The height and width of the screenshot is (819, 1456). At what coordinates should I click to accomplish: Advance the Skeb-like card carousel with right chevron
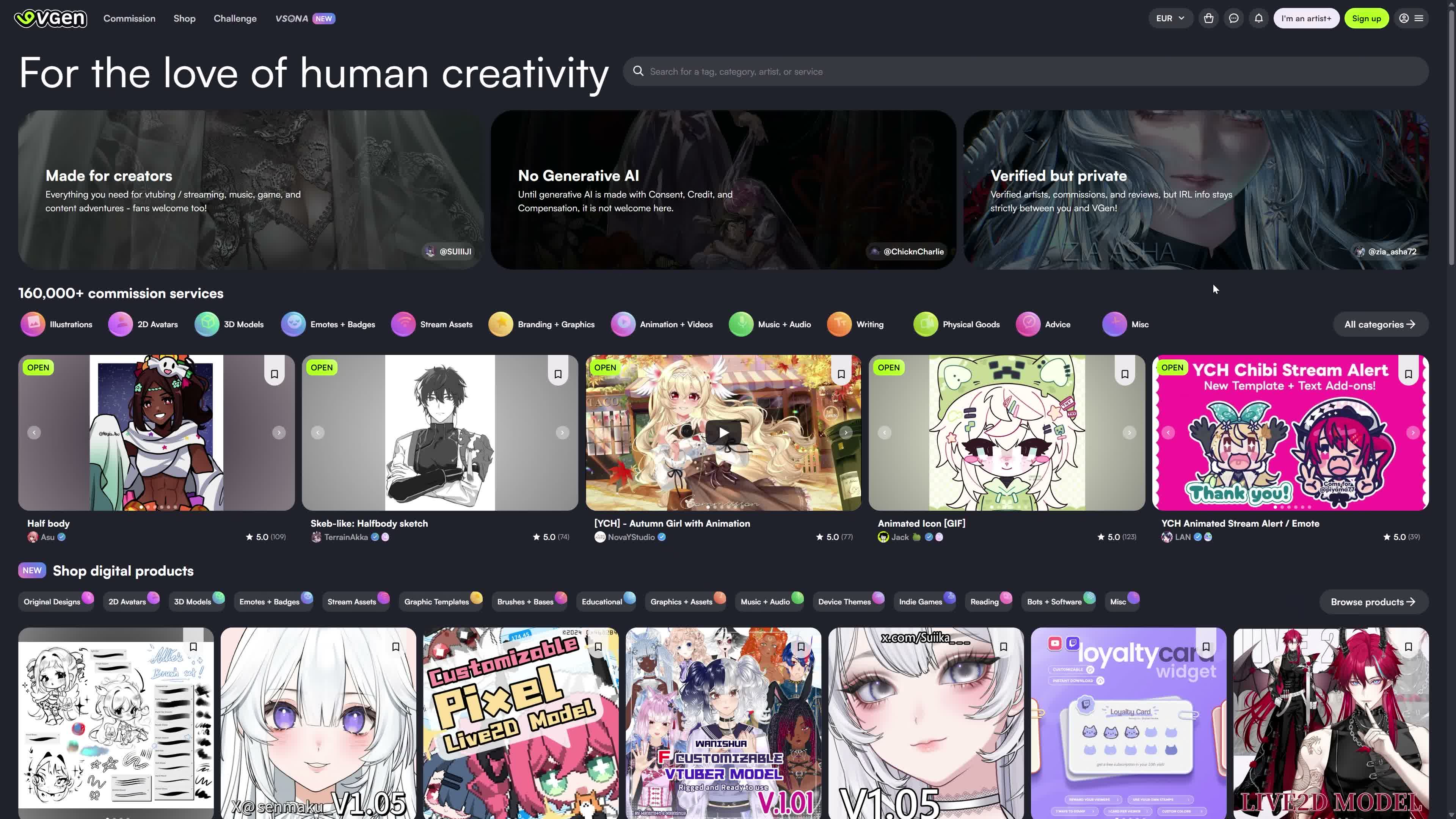[x=562, y=432]
